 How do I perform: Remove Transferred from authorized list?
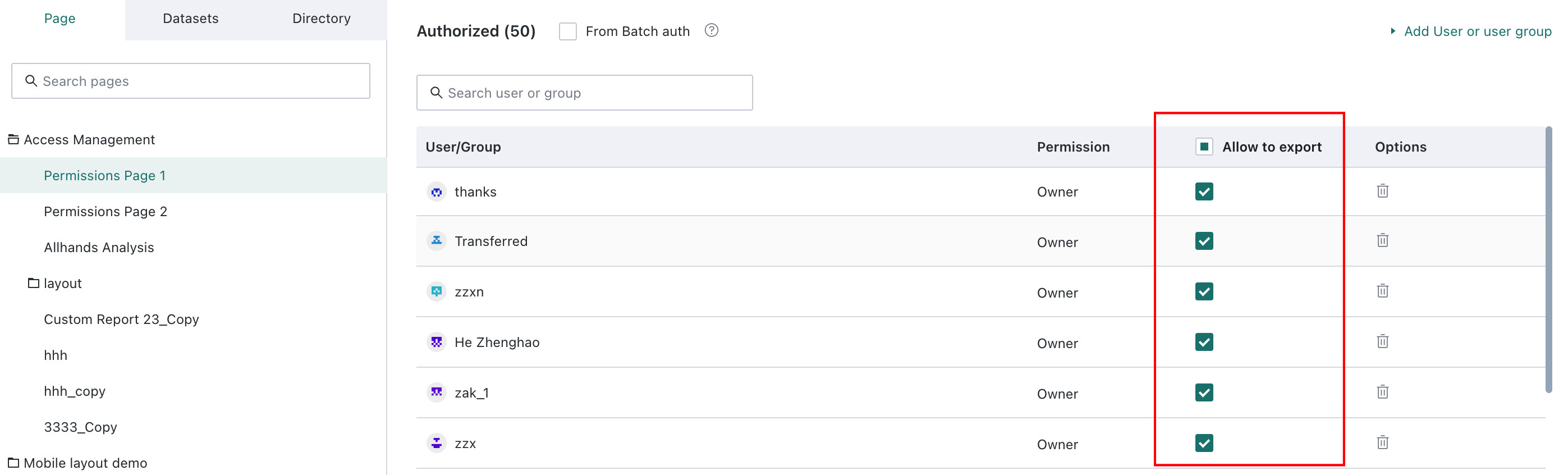pyautogui.click(x=1382, y=240)
